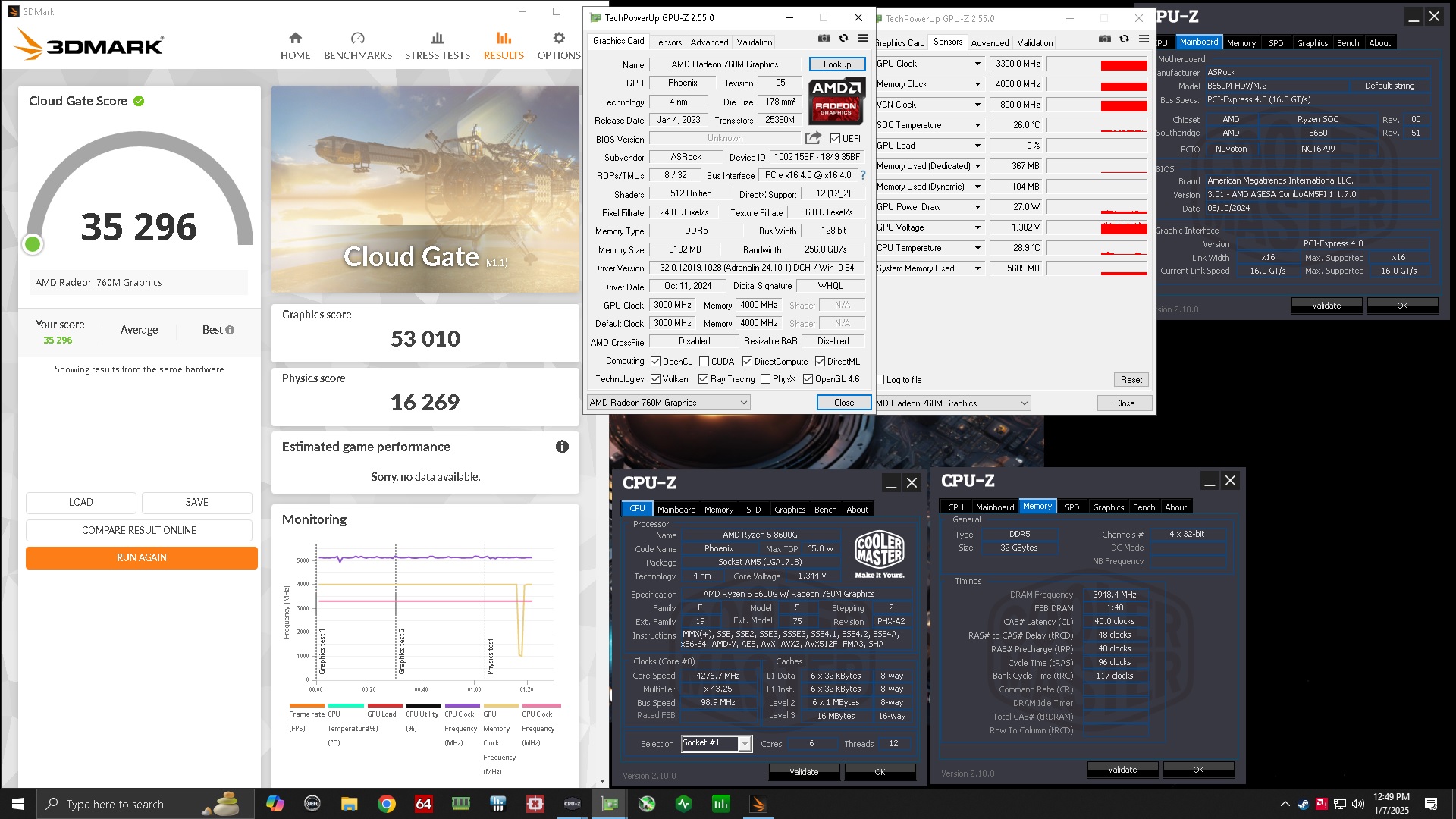This screenshot has width=1456, height=819.
Task: Click the CPU-Z taskbar icon
Action: 572,804
